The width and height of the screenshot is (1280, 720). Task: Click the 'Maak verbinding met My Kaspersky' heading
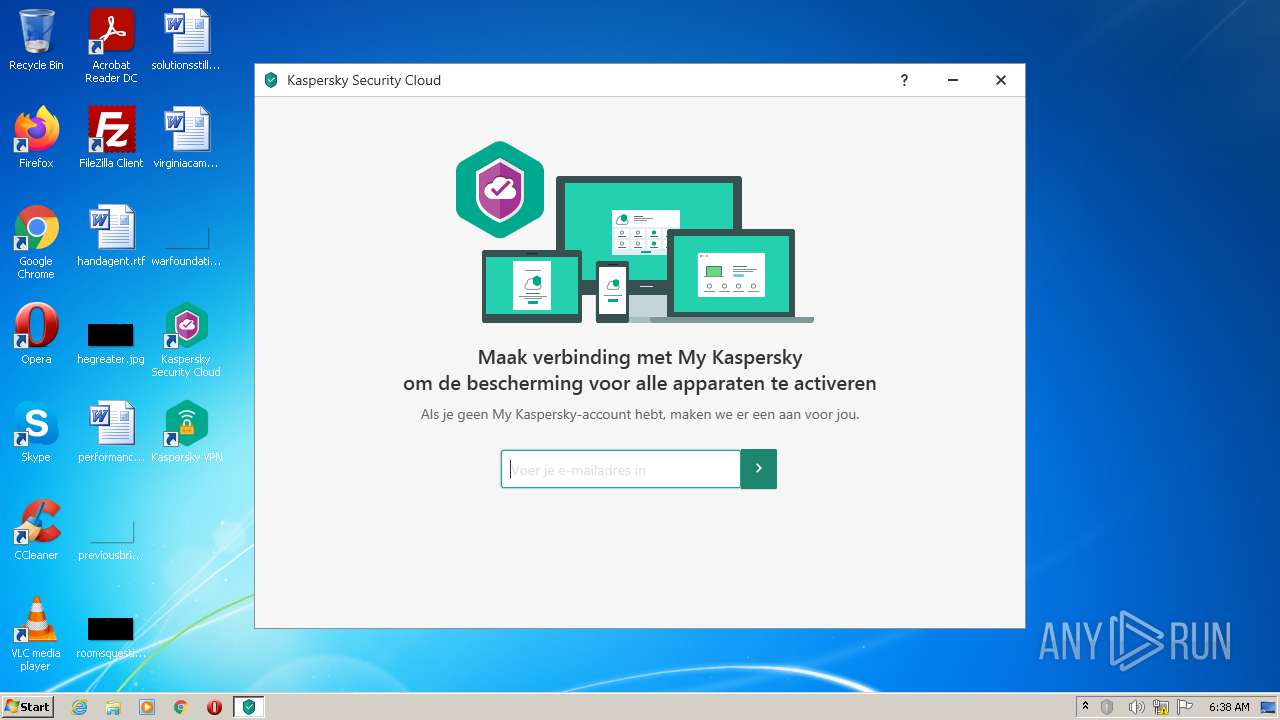(640, 357)
